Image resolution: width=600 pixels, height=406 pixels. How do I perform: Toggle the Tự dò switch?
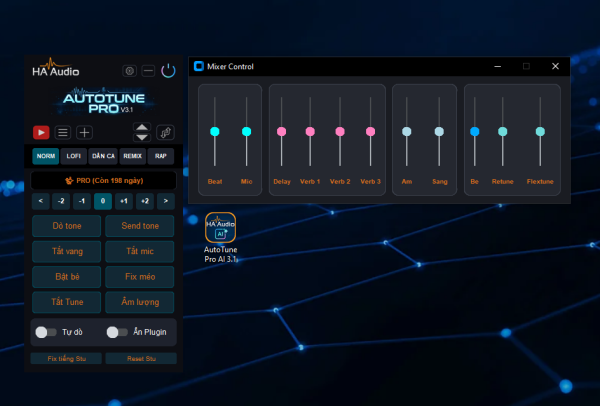coord(46,332)
